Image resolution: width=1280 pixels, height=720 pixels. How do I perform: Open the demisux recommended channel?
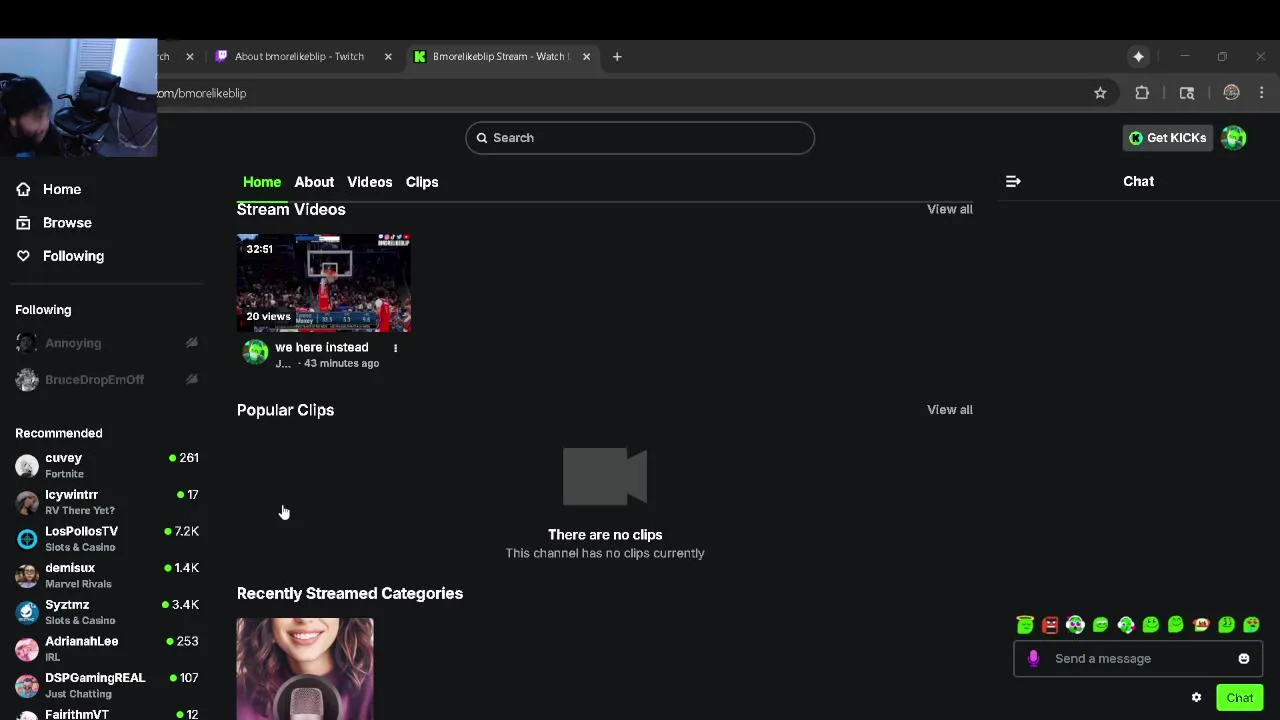pos(107,575)
